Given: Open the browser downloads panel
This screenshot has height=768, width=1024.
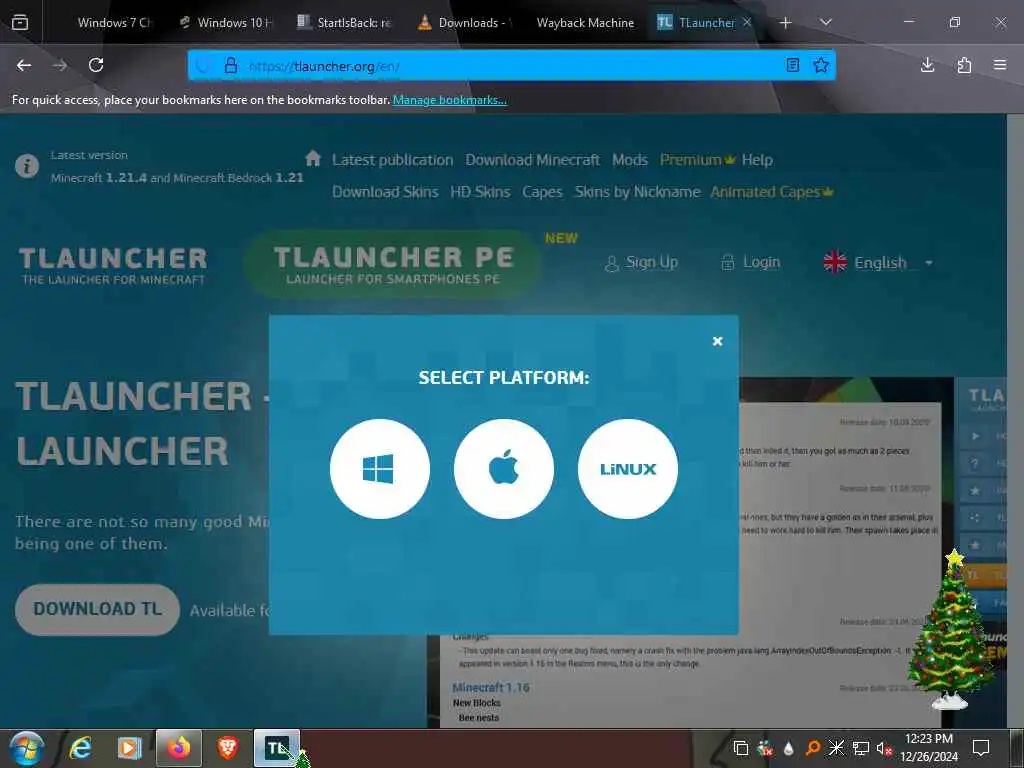Looking at the screenshot, I should click(x=927, y=65).
